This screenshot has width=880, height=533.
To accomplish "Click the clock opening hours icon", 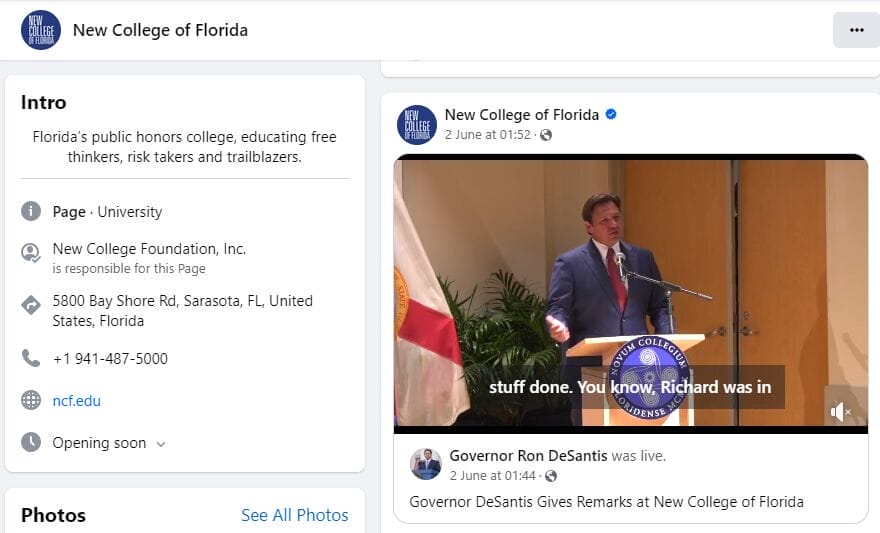I will [31, 442].
